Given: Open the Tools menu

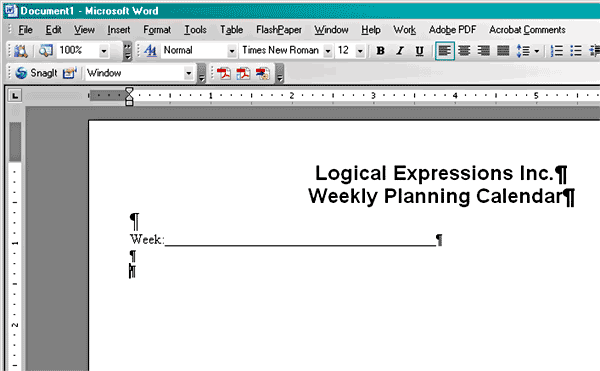Looking at the screenshot, I should [x=195, y=30].
